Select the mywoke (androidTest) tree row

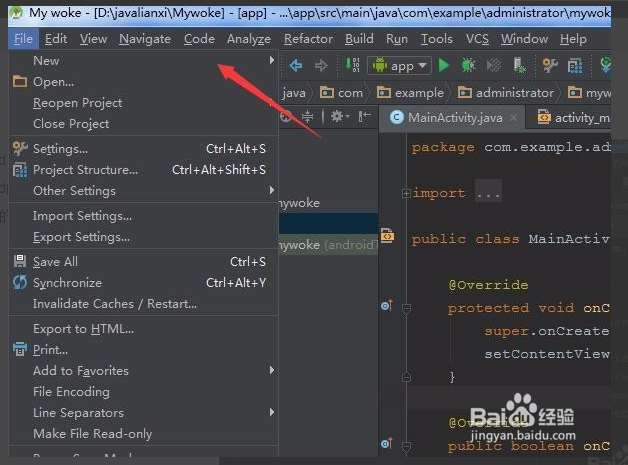(328, 244)
